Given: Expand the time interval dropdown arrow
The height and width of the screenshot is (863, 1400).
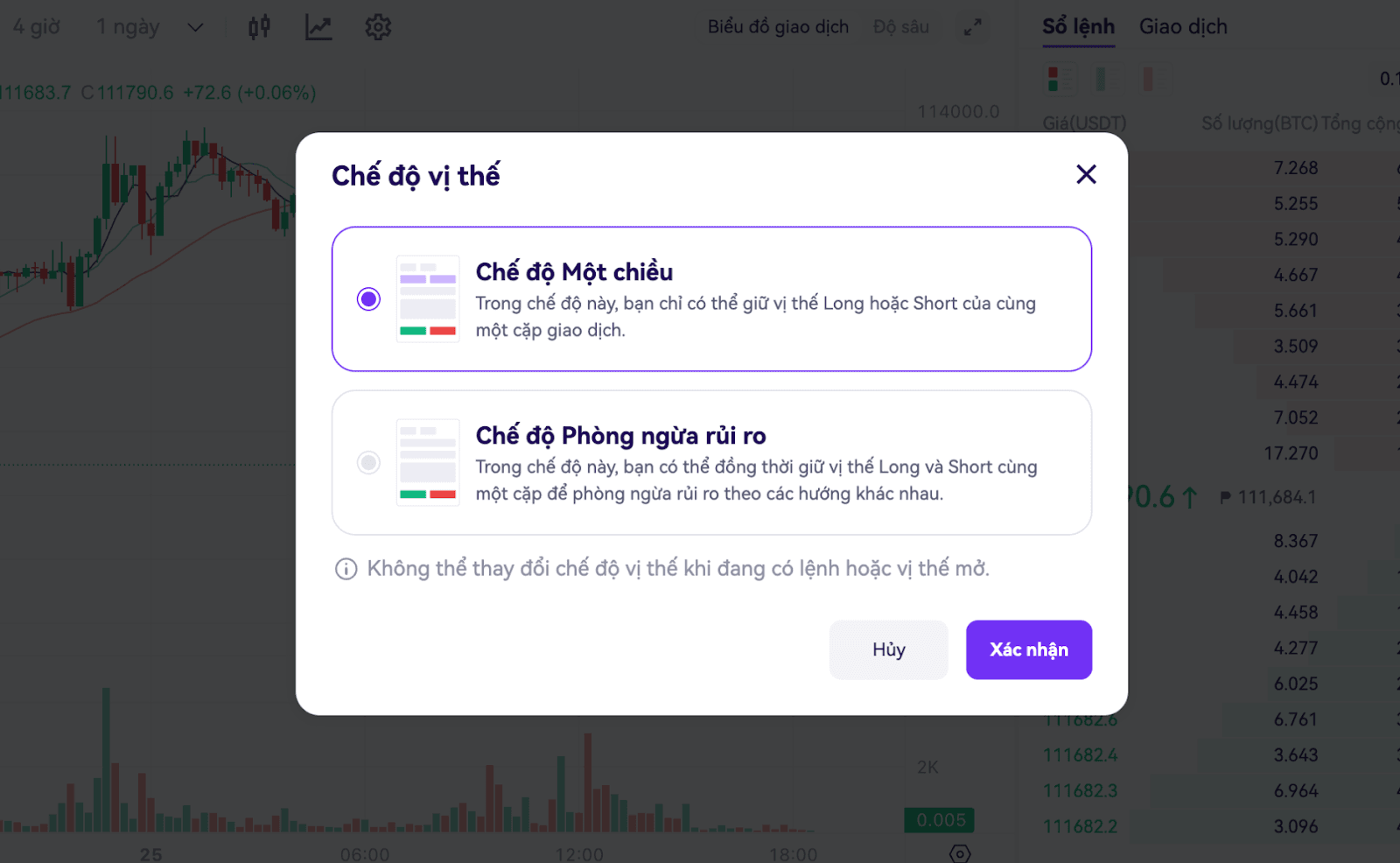Looking at the screenshot, I should [x=195, y=27].
